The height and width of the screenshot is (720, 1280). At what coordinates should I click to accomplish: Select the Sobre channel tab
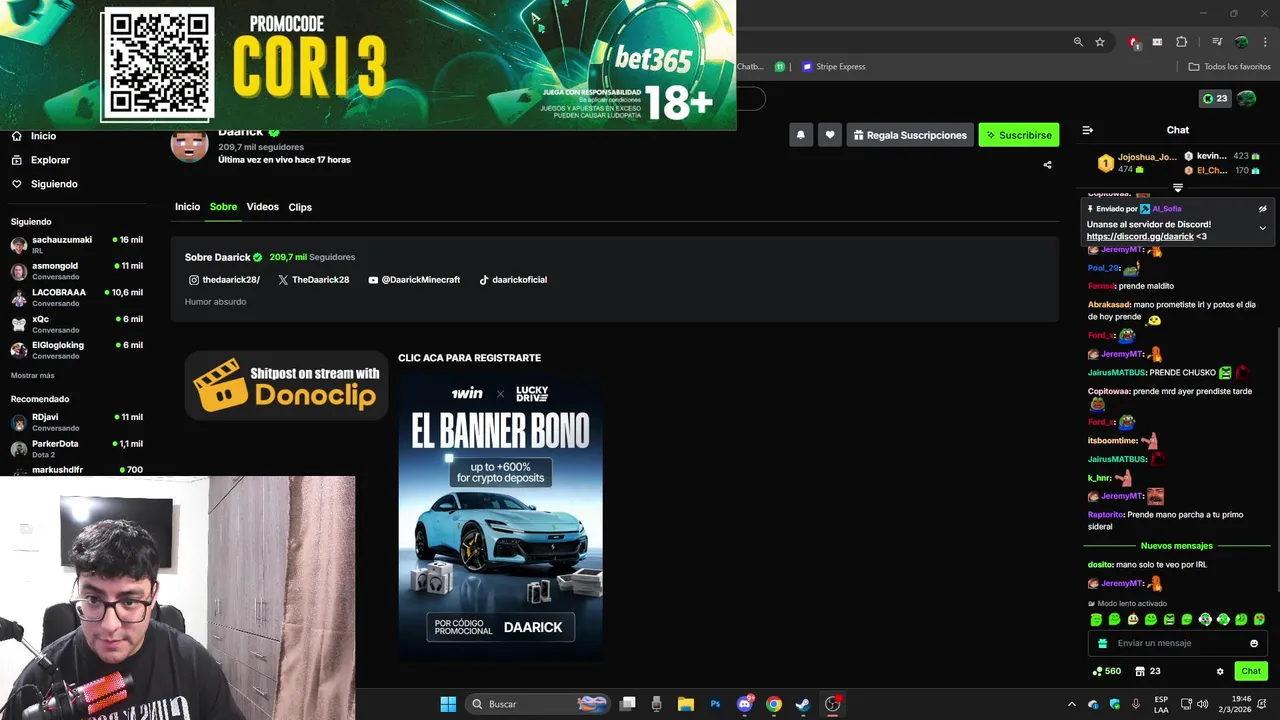(223, 207)
